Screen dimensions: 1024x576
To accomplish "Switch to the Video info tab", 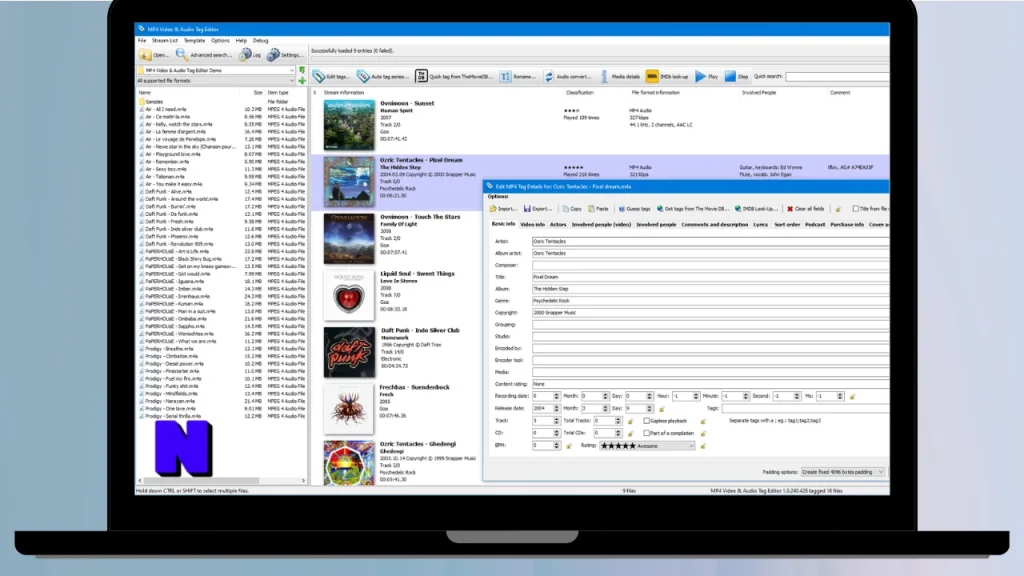I will click(532, 225).
